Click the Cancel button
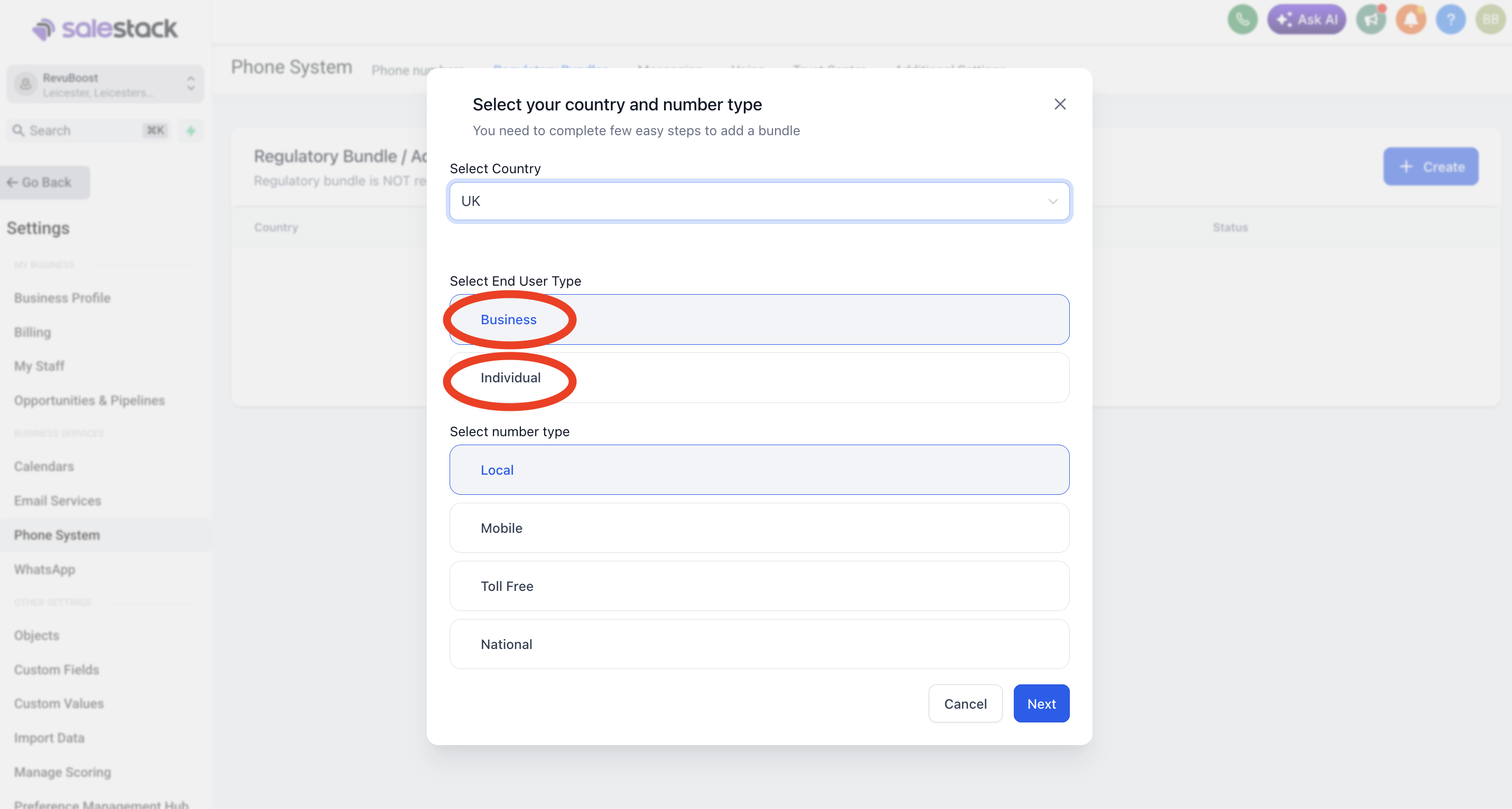Image resolution: width=1512 pixels, height=809 pixels. (965, 703)
